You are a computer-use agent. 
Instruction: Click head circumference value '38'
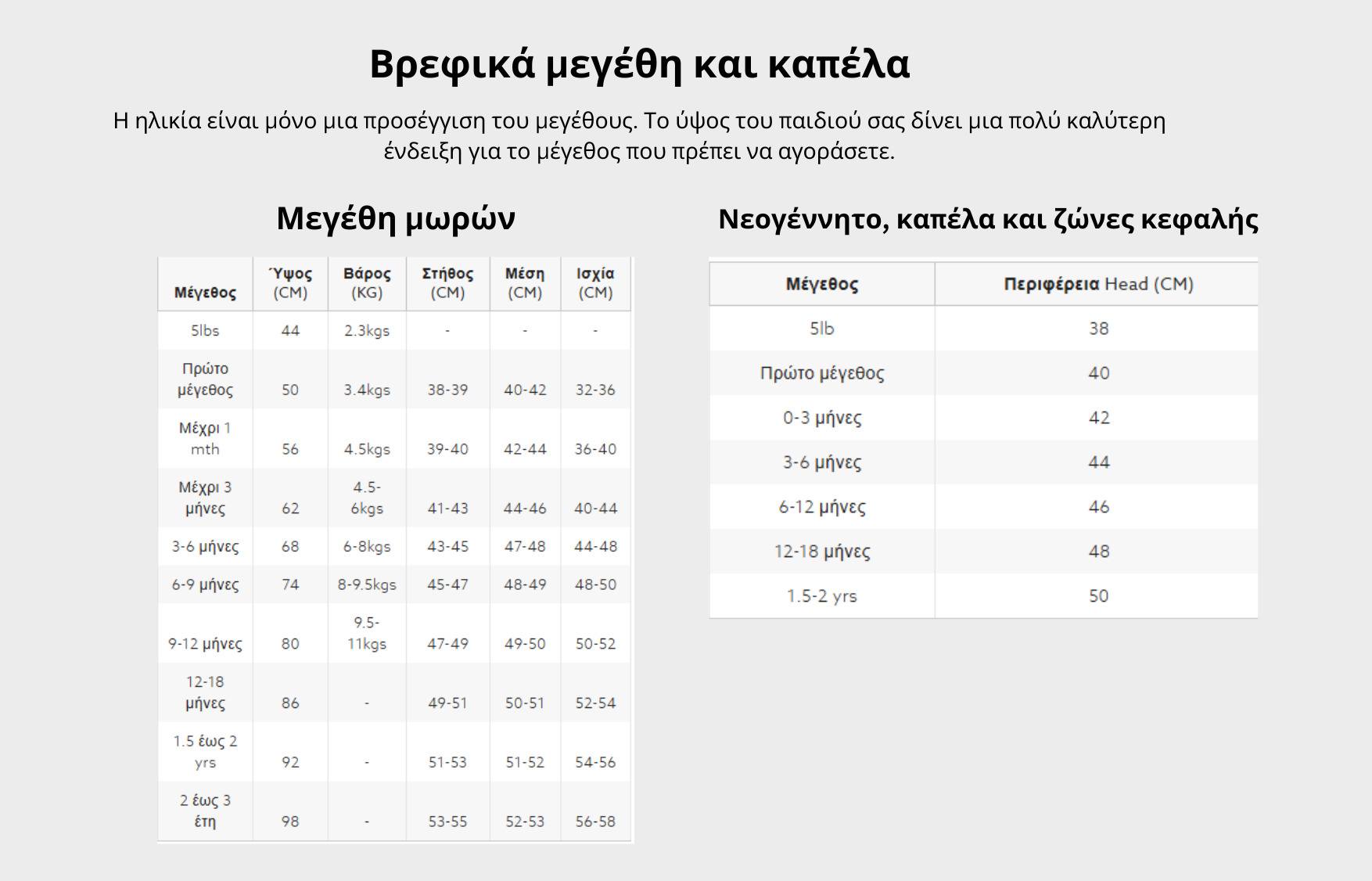pos(1098,329)
